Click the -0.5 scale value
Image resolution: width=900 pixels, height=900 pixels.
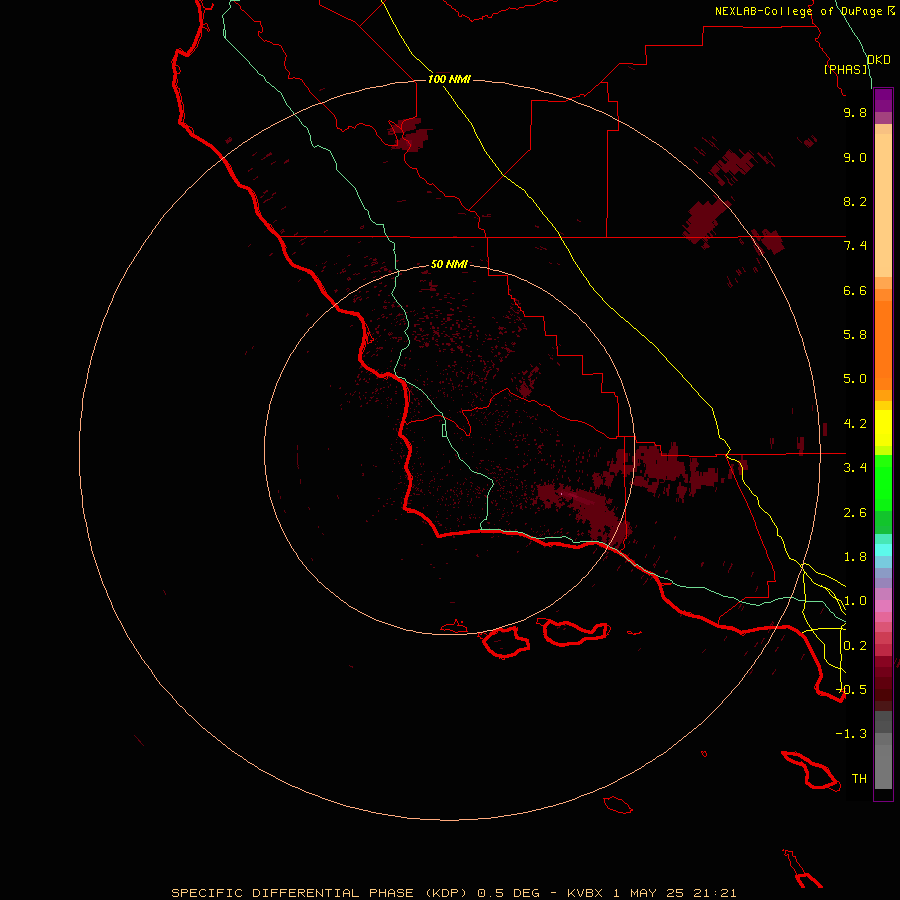pos(851,690)
